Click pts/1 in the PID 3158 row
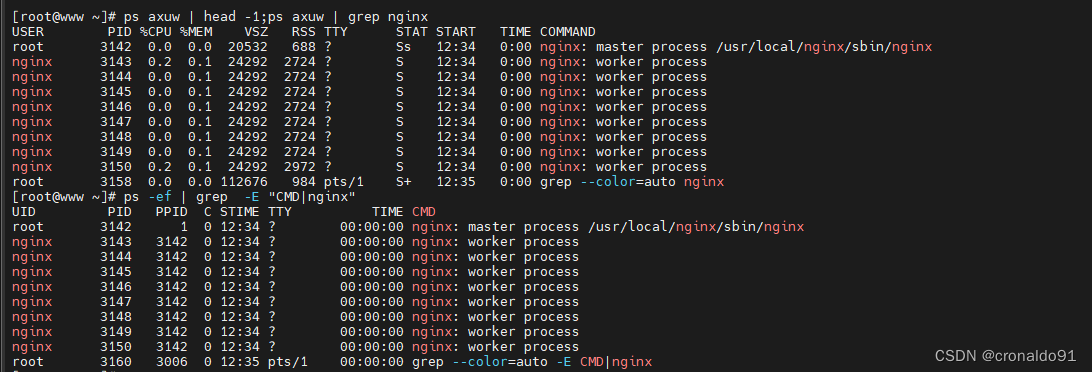The height and width of the screenshot is (372, 1092). click(x=344, y=182)
